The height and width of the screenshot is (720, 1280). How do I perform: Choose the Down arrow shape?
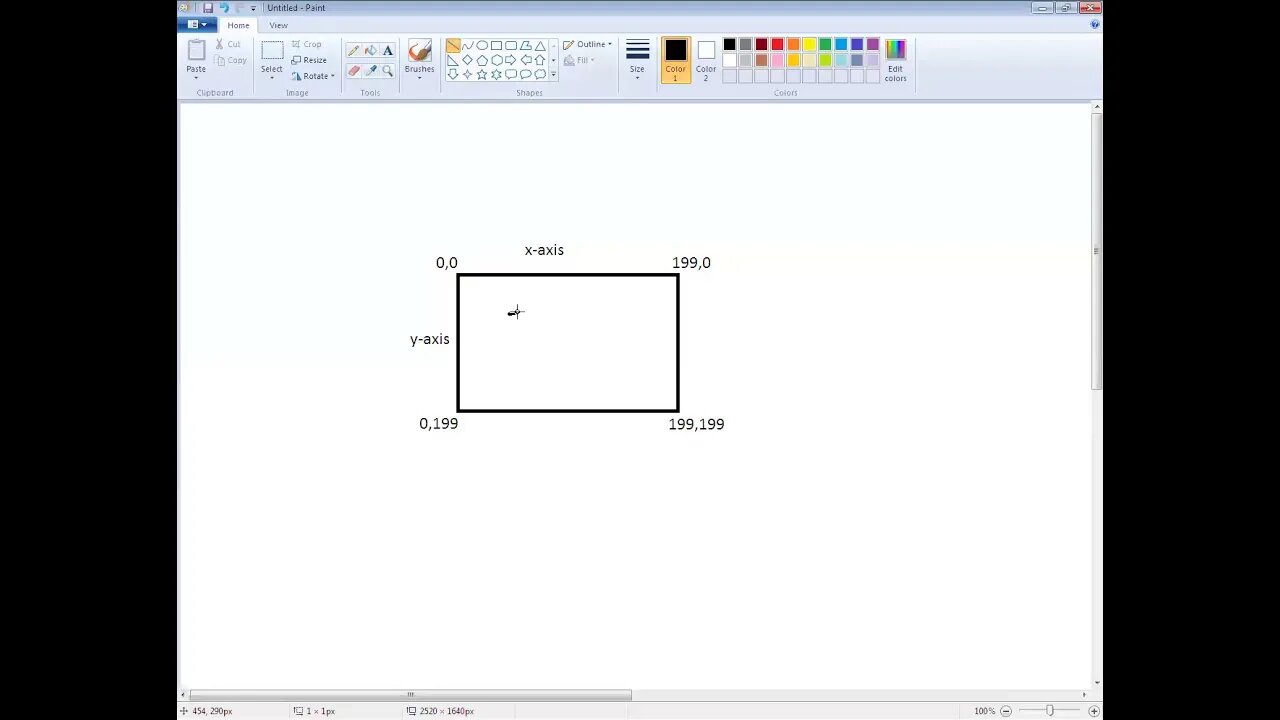[453, 74]
